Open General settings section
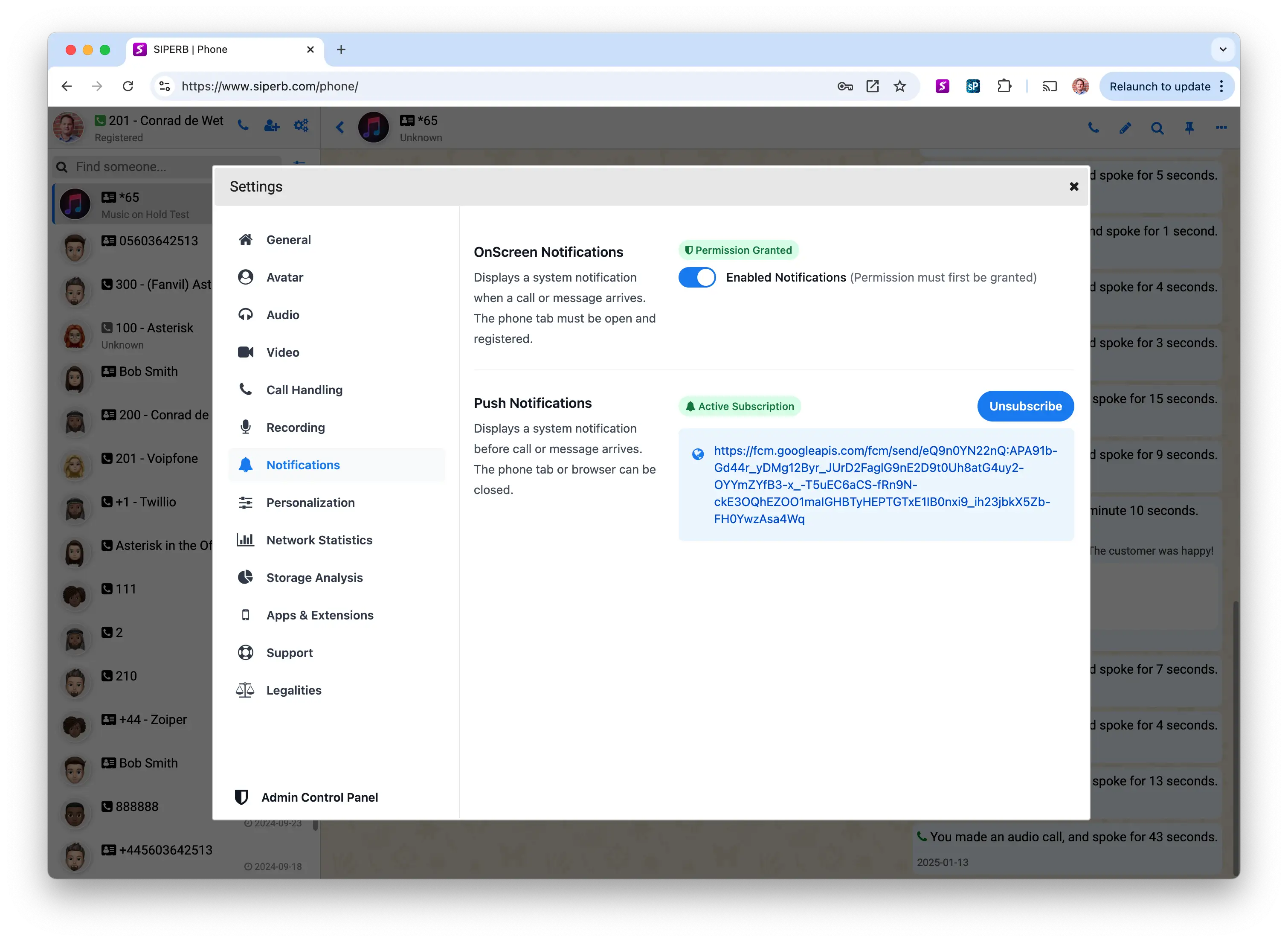Screen dimensions: 1288x942 (336, 239)
